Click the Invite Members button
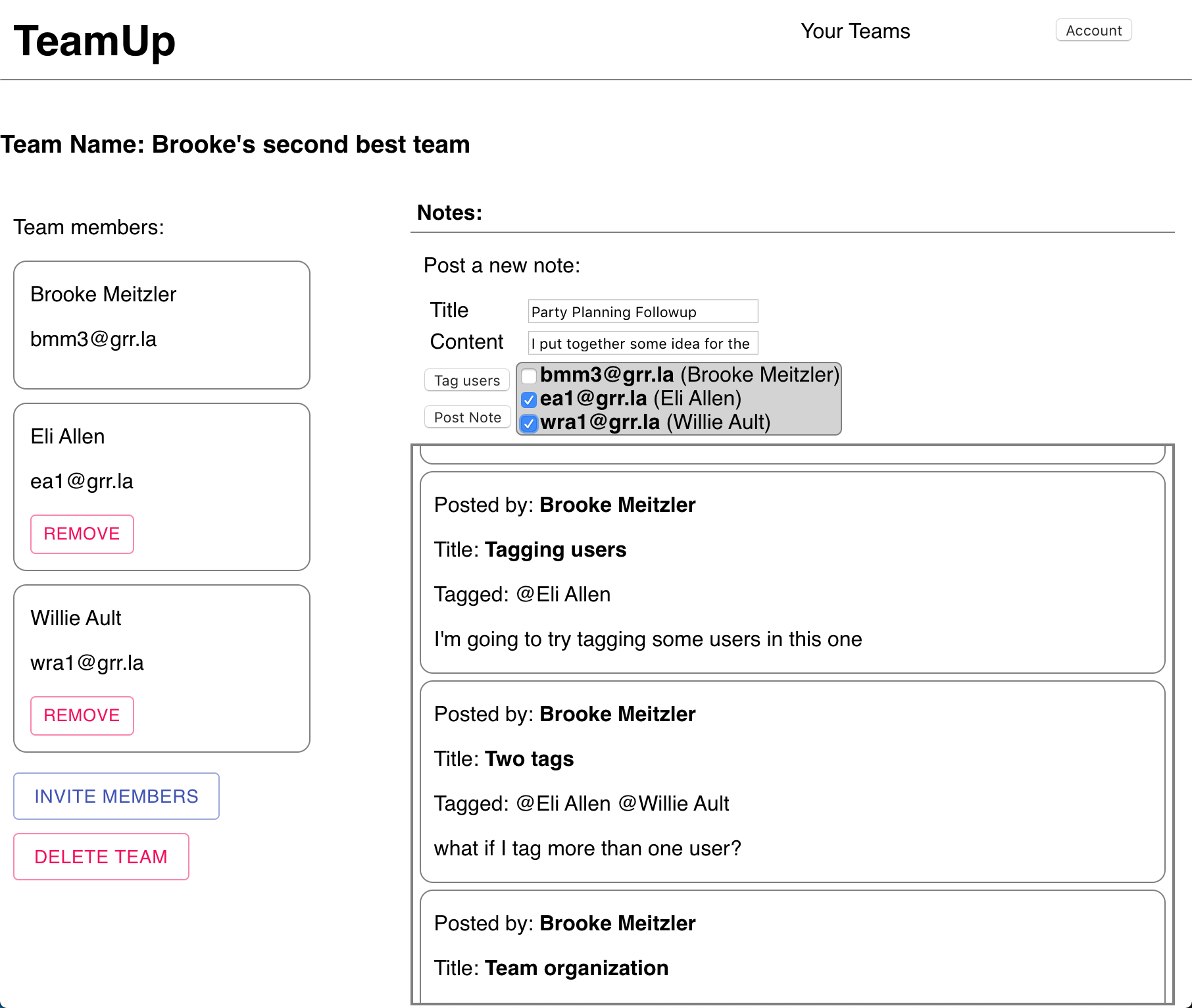 116,796
